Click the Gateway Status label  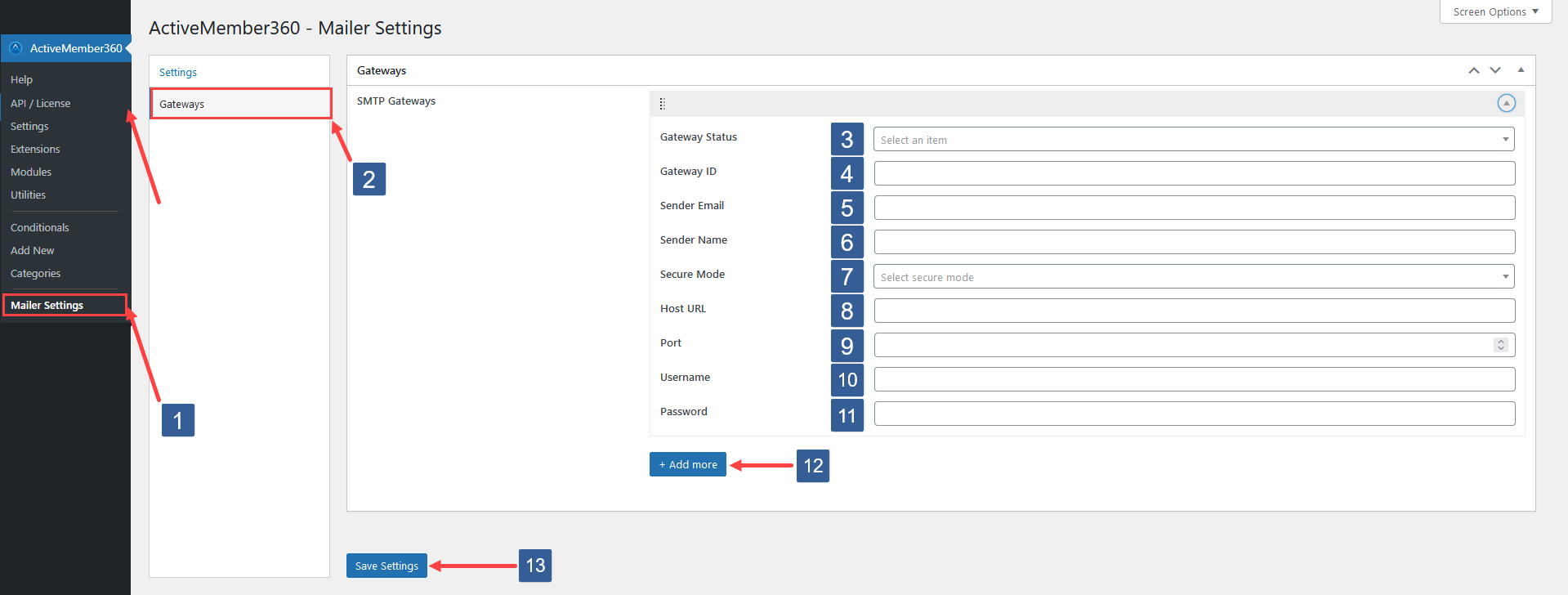[x=699, y=136]
